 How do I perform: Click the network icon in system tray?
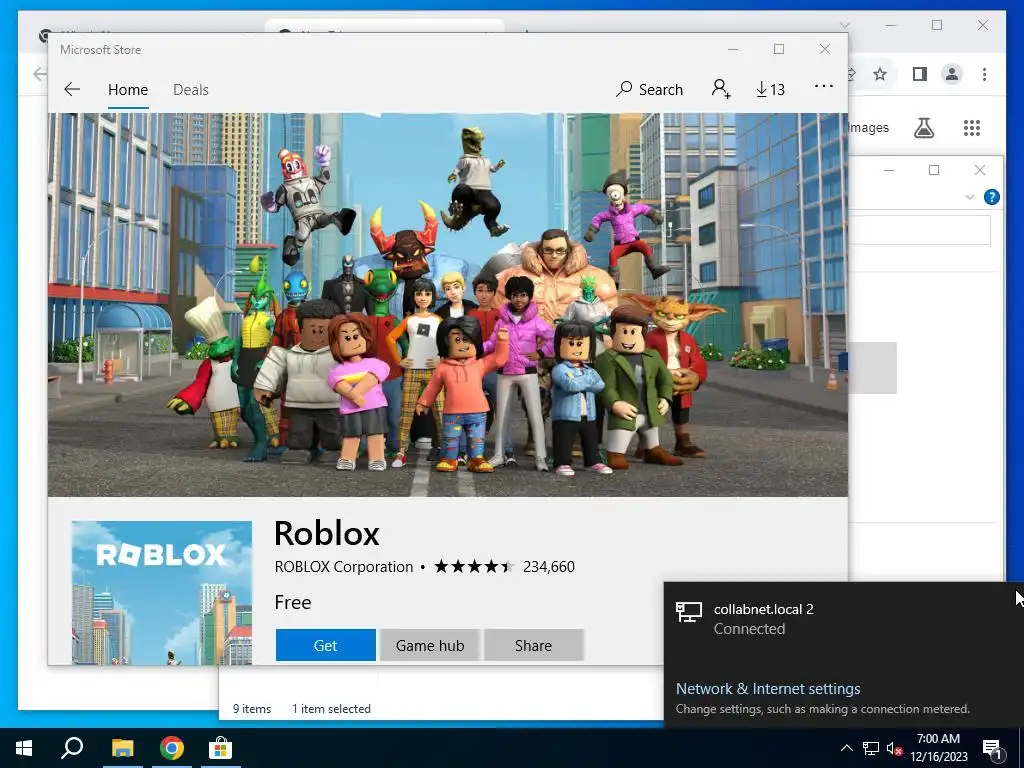pos(871,748)
